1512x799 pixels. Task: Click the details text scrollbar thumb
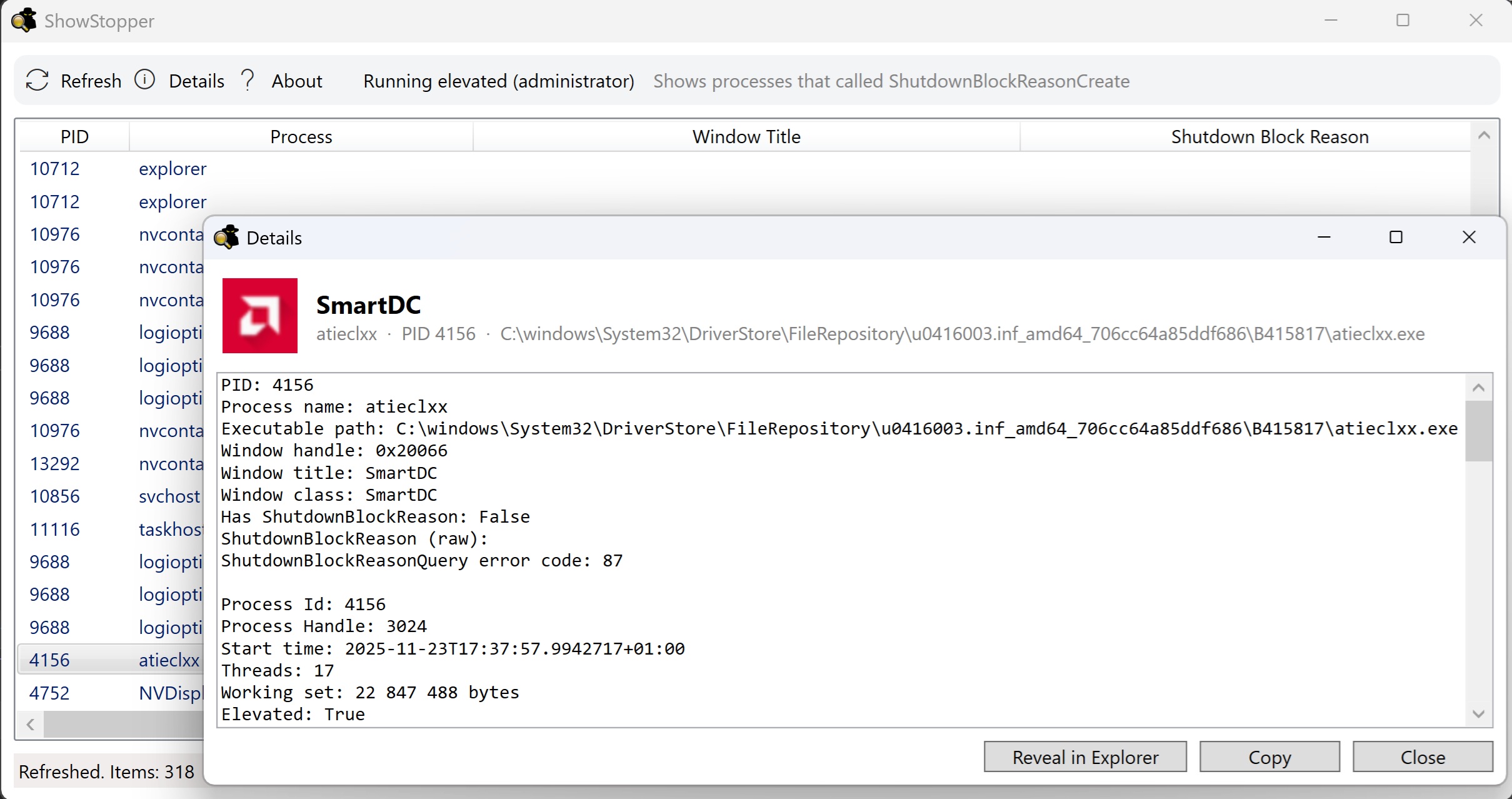tap(1478, 431)
